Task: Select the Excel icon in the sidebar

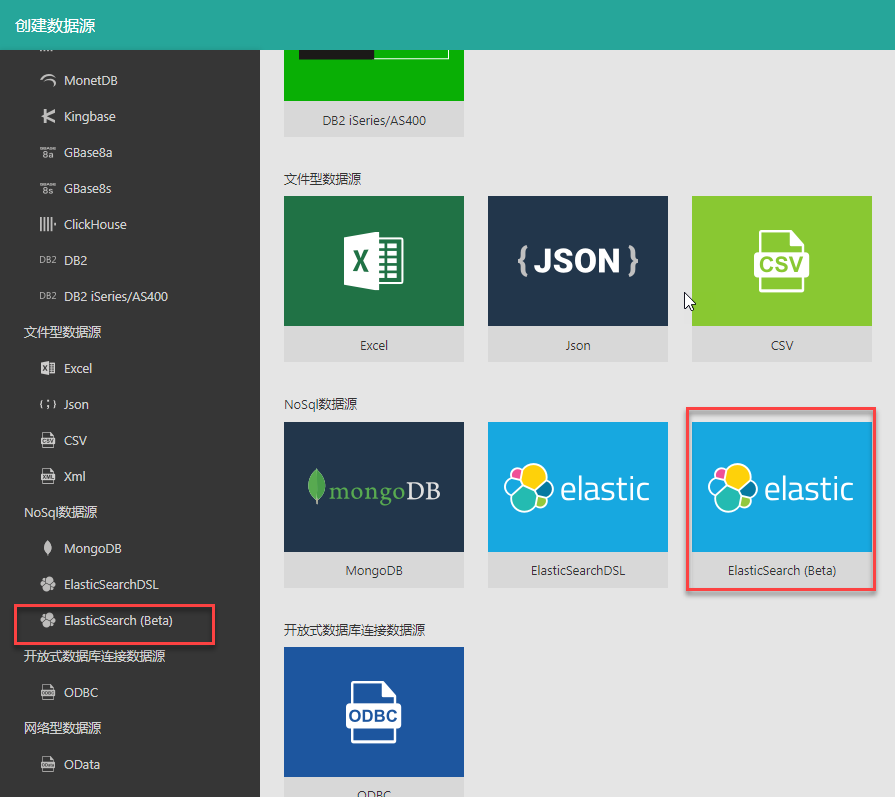Action: point(48,368)
